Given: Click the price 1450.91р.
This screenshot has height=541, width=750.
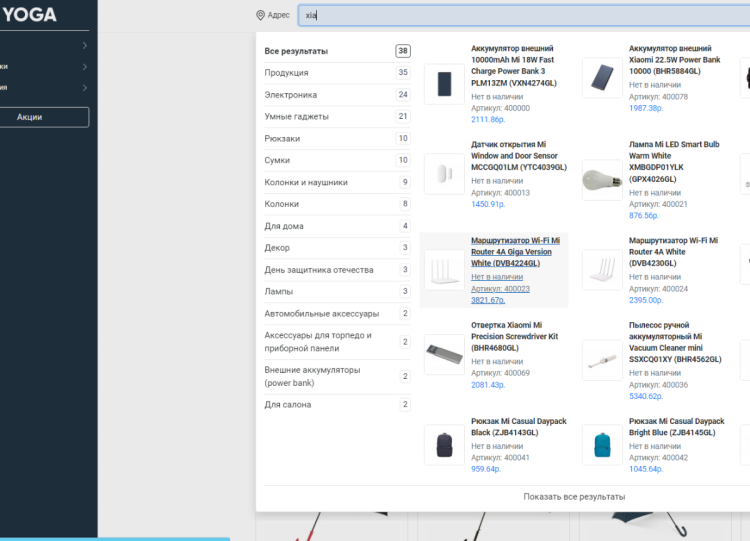Looking at the screenshot, I should [488, 204].
